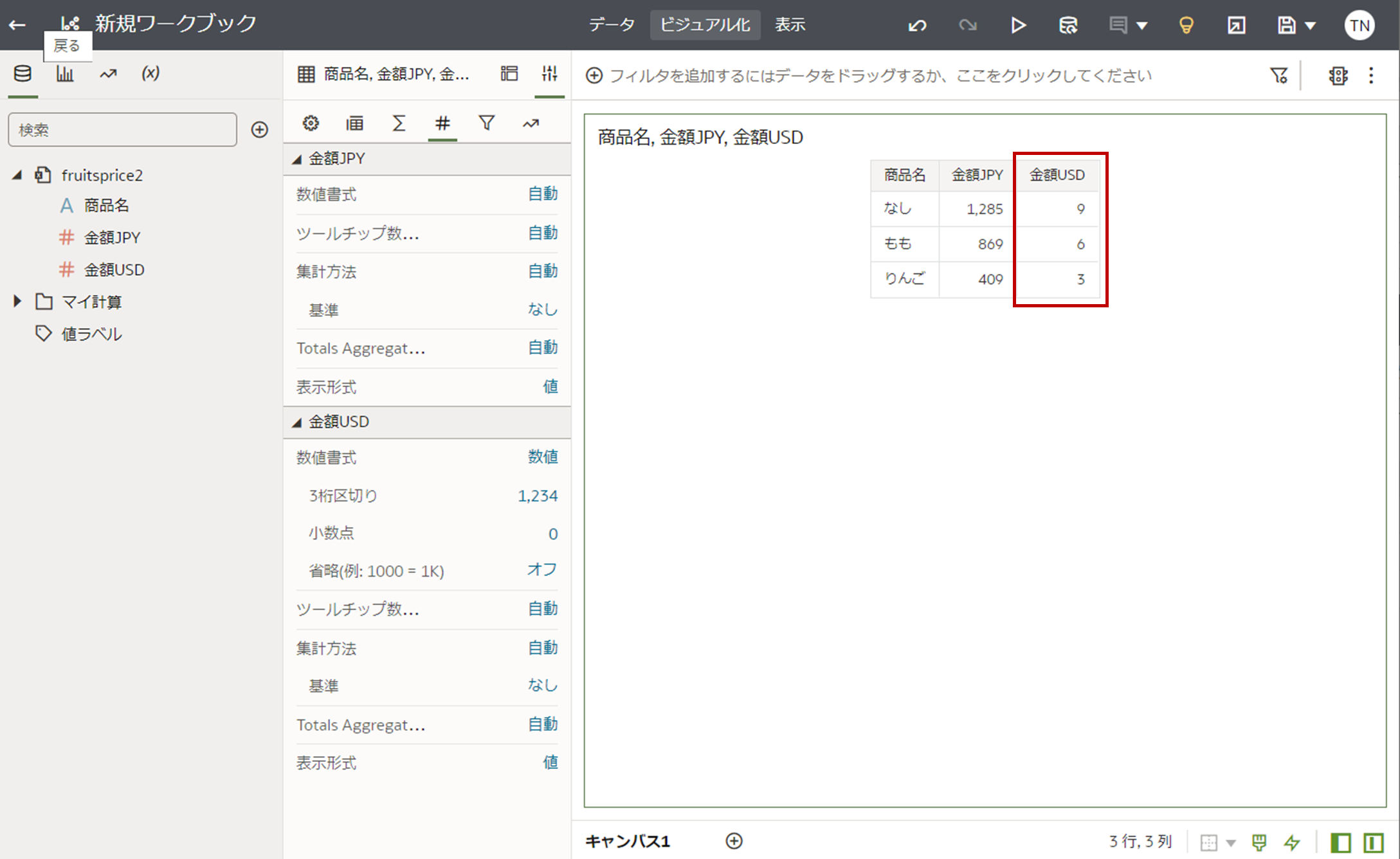
Task: Click the undo arrow icon
Action: point(917,25)
